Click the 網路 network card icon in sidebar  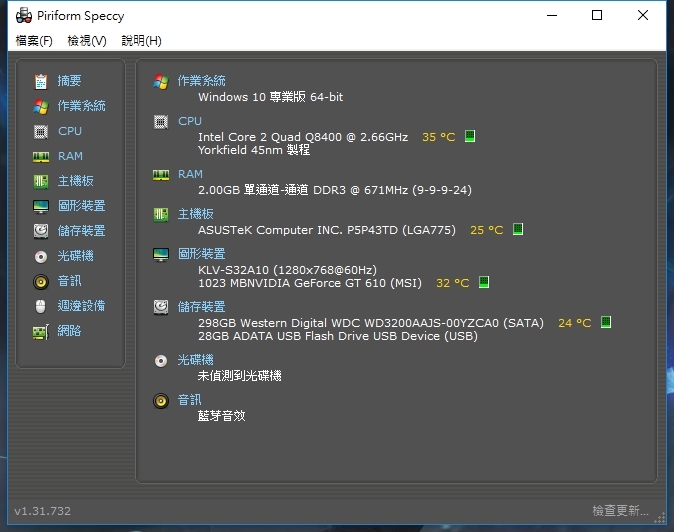pos(41,332)
